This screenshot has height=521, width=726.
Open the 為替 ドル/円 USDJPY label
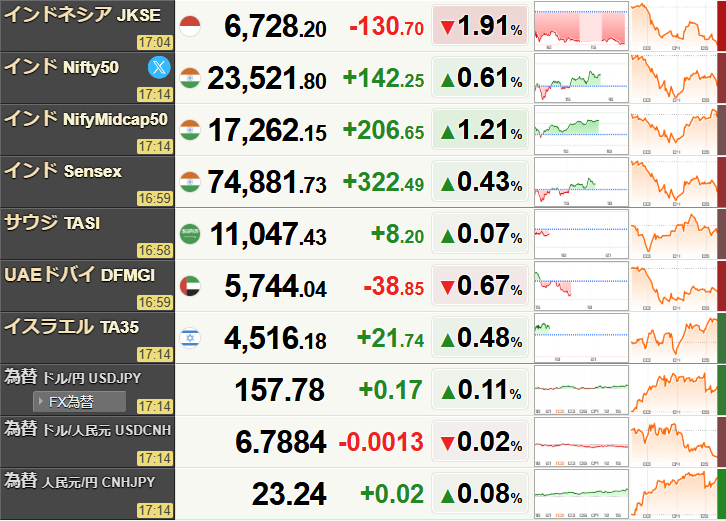[72, 377]
